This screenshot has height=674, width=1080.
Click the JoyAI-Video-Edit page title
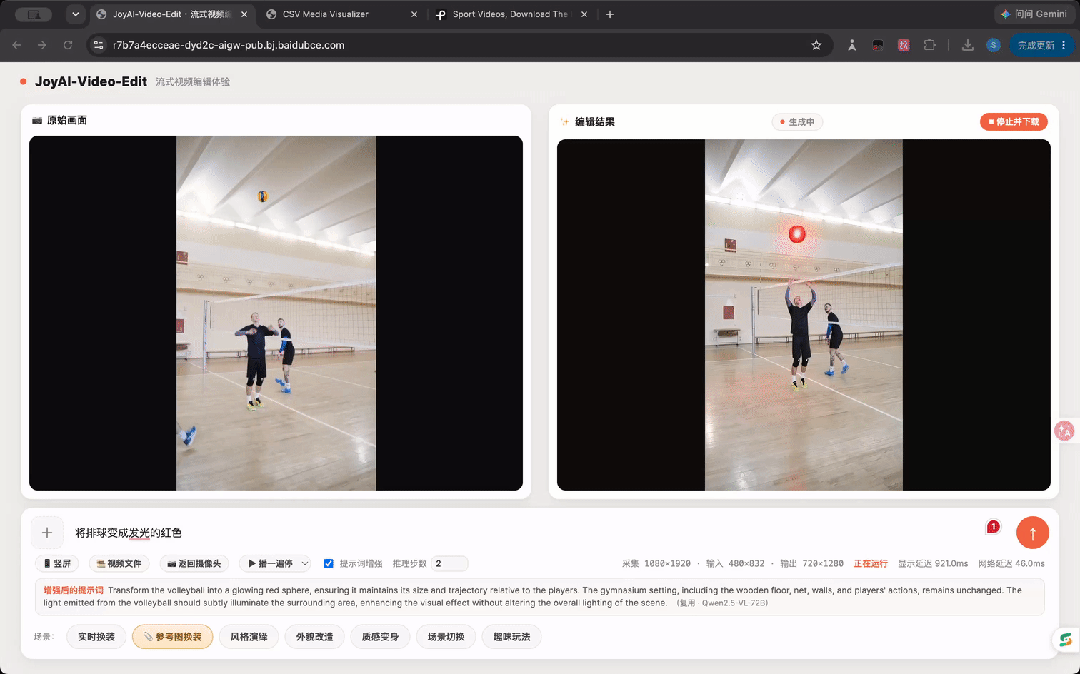click(x=91, y=81)
